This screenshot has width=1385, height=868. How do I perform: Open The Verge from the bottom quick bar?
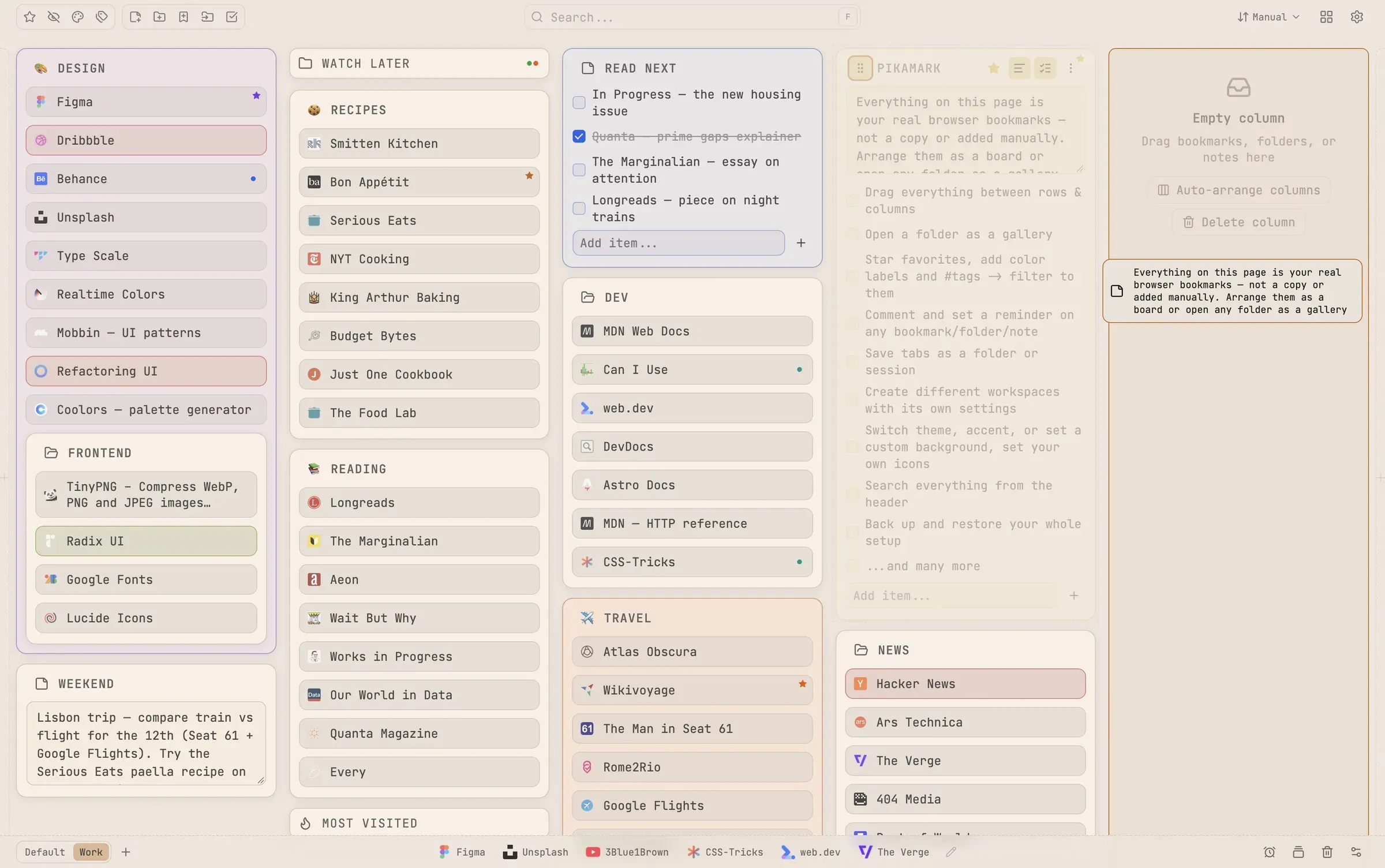point(894,852)
